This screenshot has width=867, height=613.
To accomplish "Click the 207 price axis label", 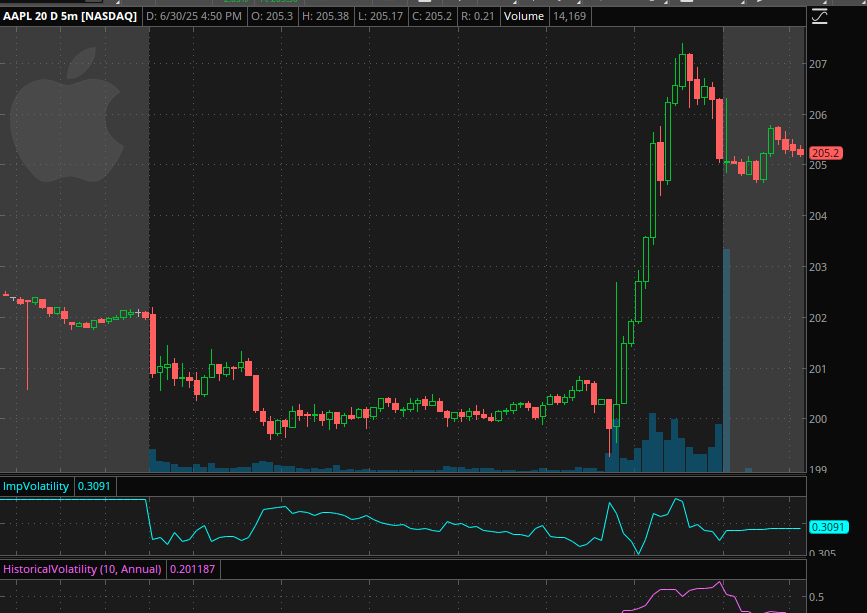I will click(818, 64).
